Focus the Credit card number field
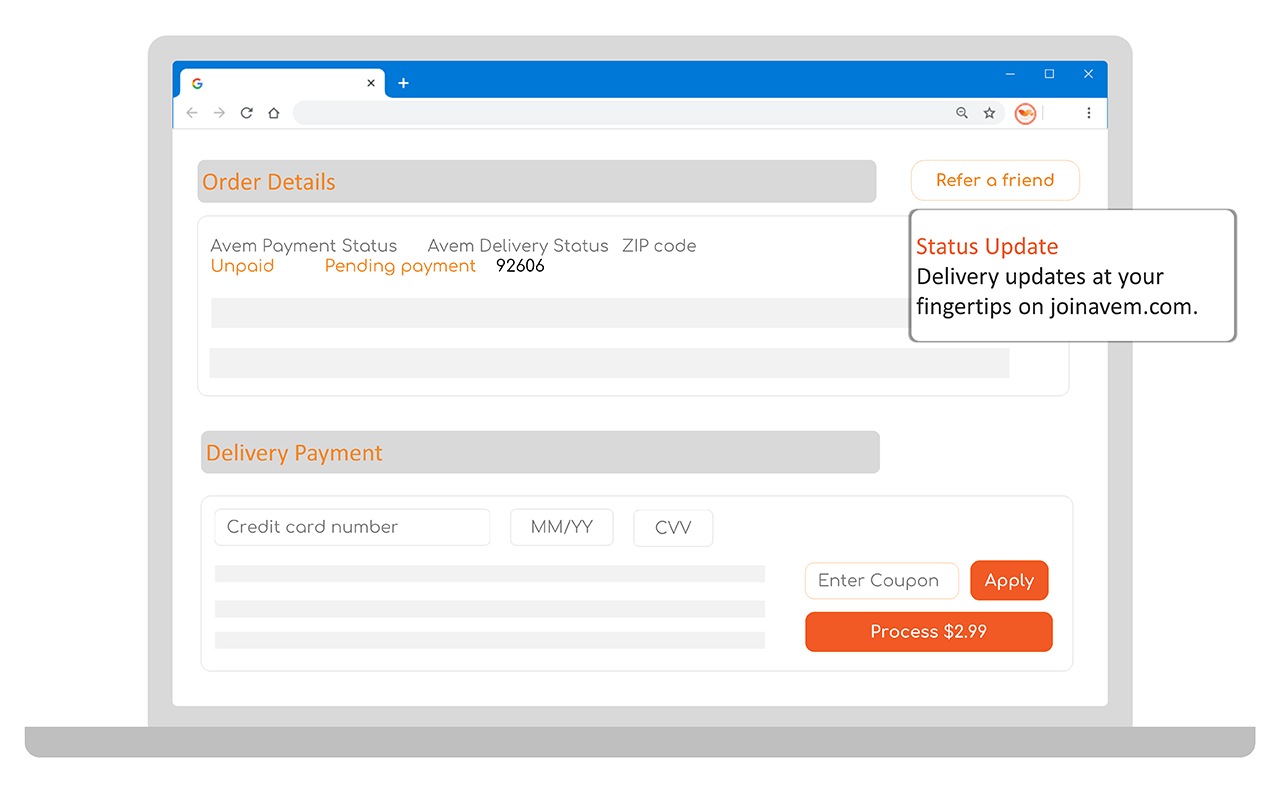The image size is (1280, 800). coord(352,527)
